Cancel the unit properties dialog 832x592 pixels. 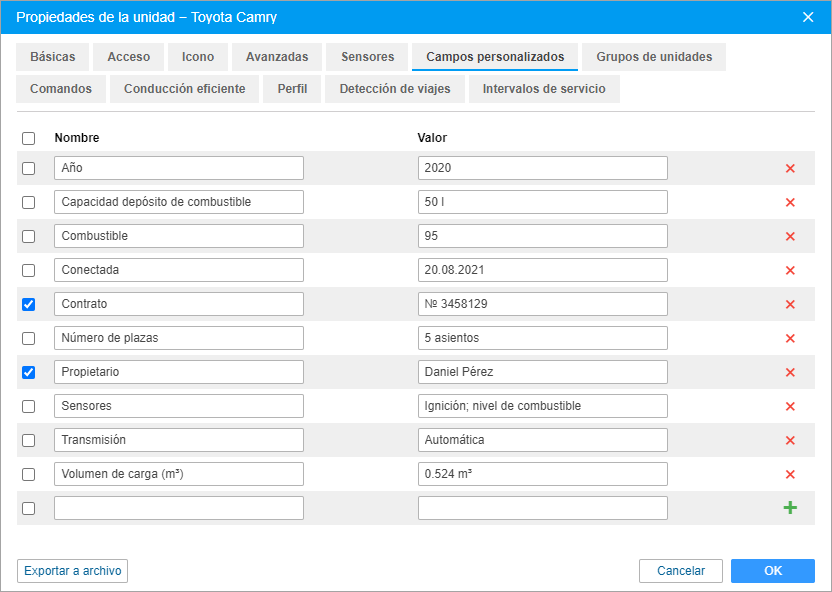pos(681,571)
